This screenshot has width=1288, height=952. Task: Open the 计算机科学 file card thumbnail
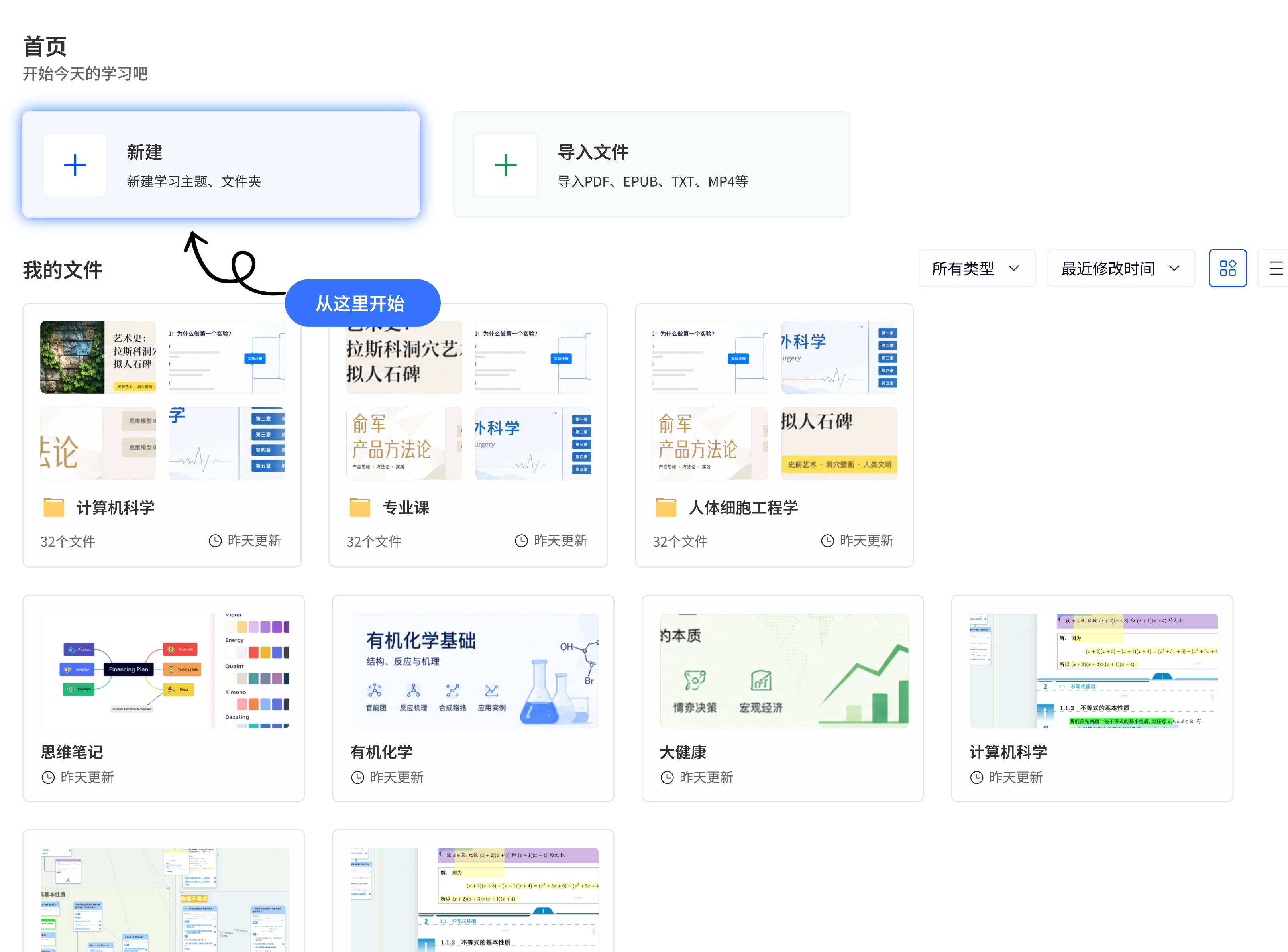[x=1094, y=671]
